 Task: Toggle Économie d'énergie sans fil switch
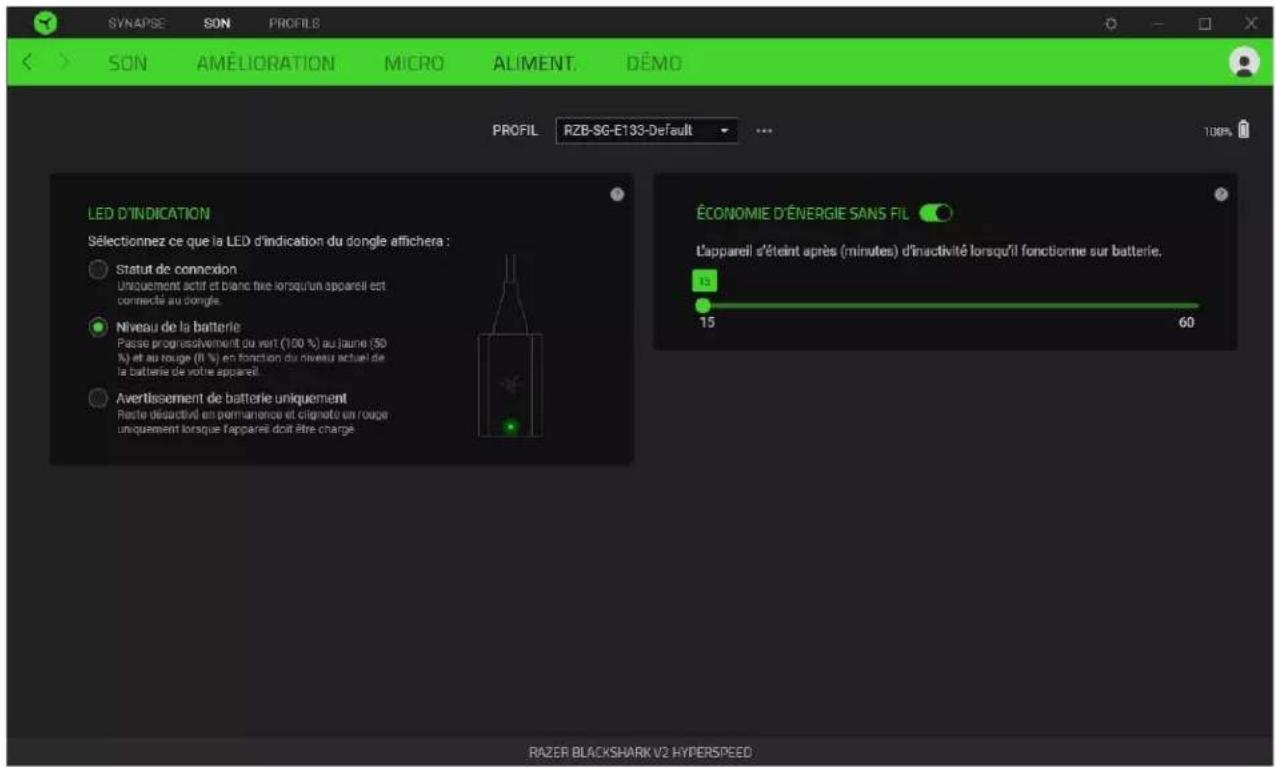[936, 212]
